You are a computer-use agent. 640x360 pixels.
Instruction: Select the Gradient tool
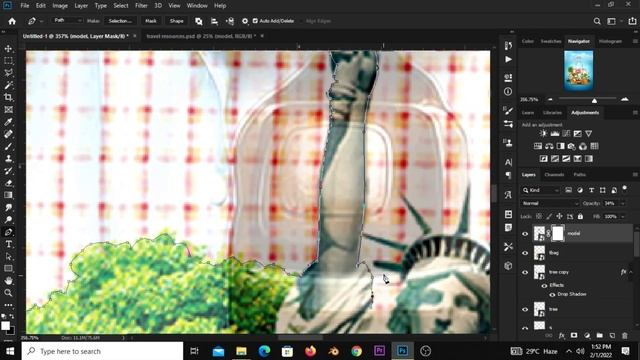[x=8, y=195]
